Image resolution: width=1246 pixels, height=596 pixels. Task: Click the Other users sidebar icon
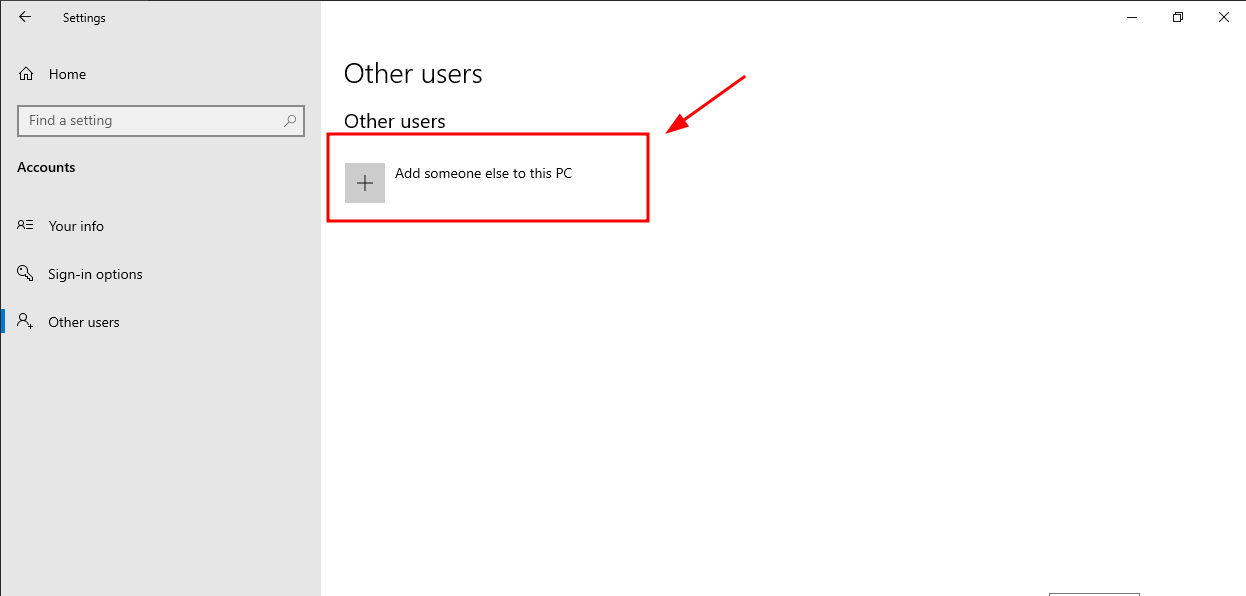[x=26, y=322]
